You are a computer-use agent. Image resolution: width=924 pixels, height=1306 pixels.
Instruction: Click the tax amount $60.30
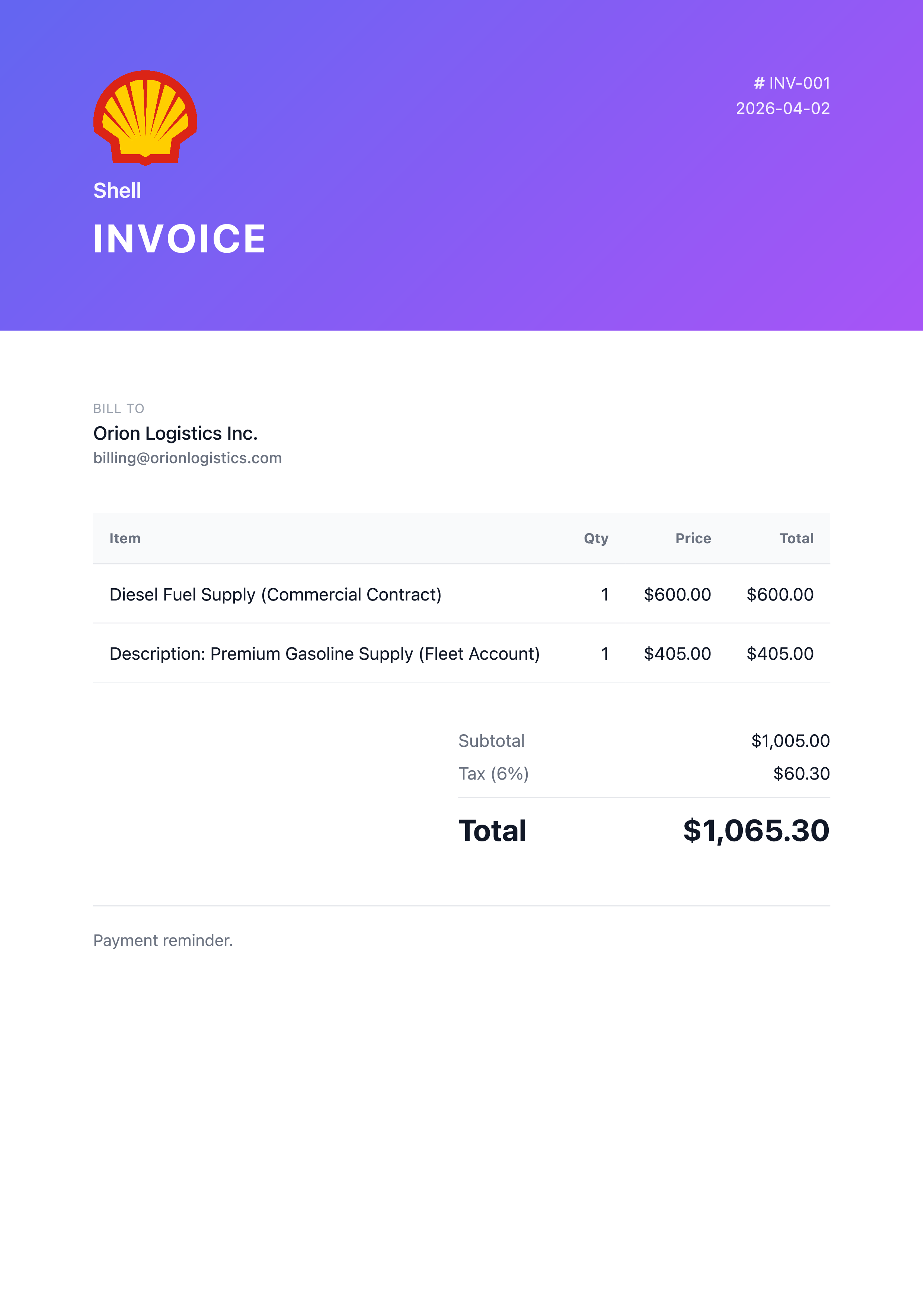(x=801, y=774)
